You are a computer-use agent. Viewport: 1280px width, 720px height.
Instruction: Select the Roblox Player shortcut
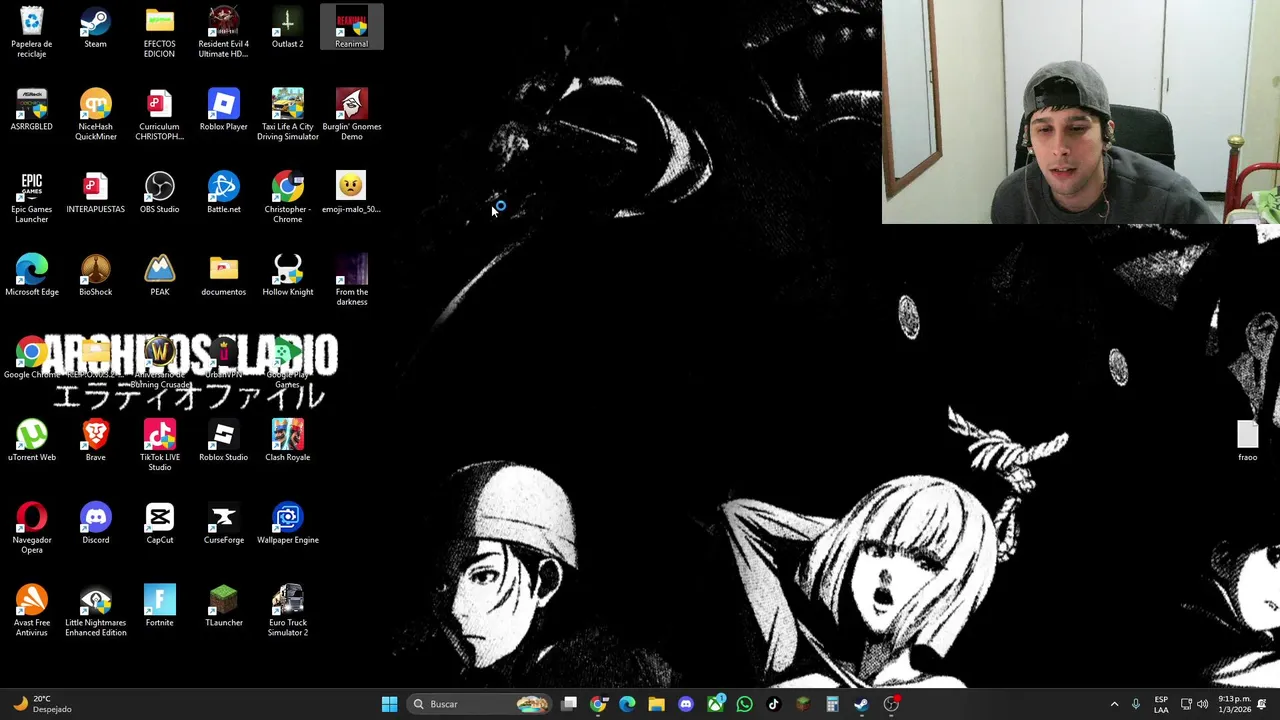coord(223,111)
